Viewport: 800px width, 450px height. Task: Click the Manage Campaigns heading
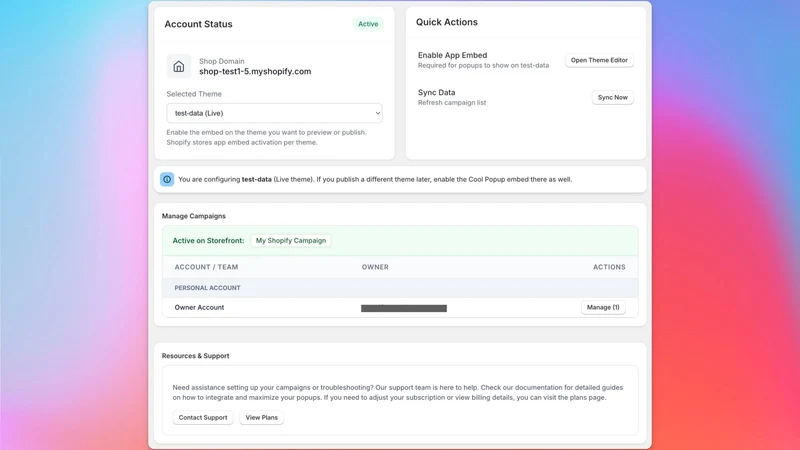pyautogui.click(x=193, y=216)
